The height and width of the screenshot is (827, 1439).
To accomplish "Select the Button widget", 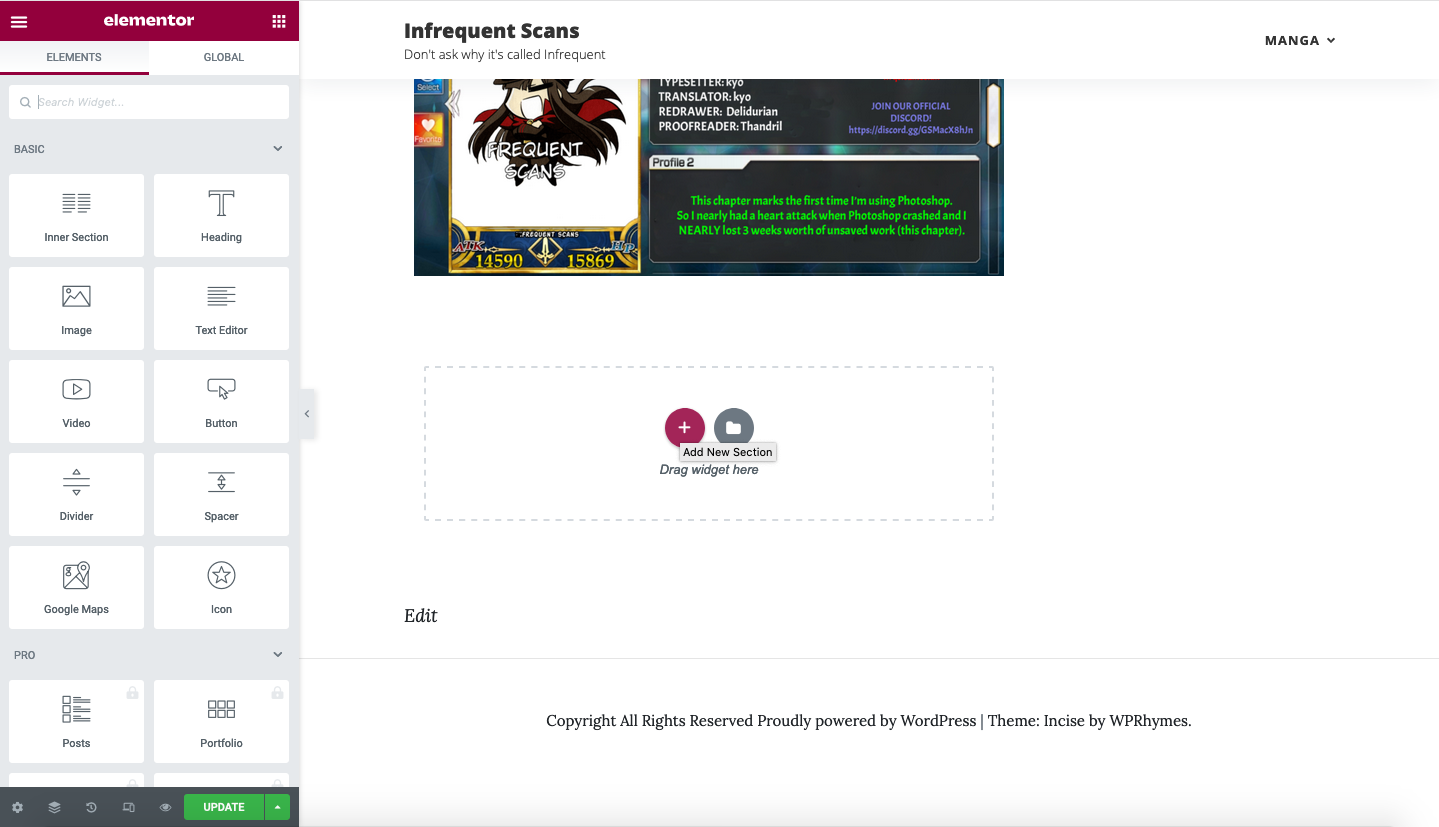I will tap(221, 401).
